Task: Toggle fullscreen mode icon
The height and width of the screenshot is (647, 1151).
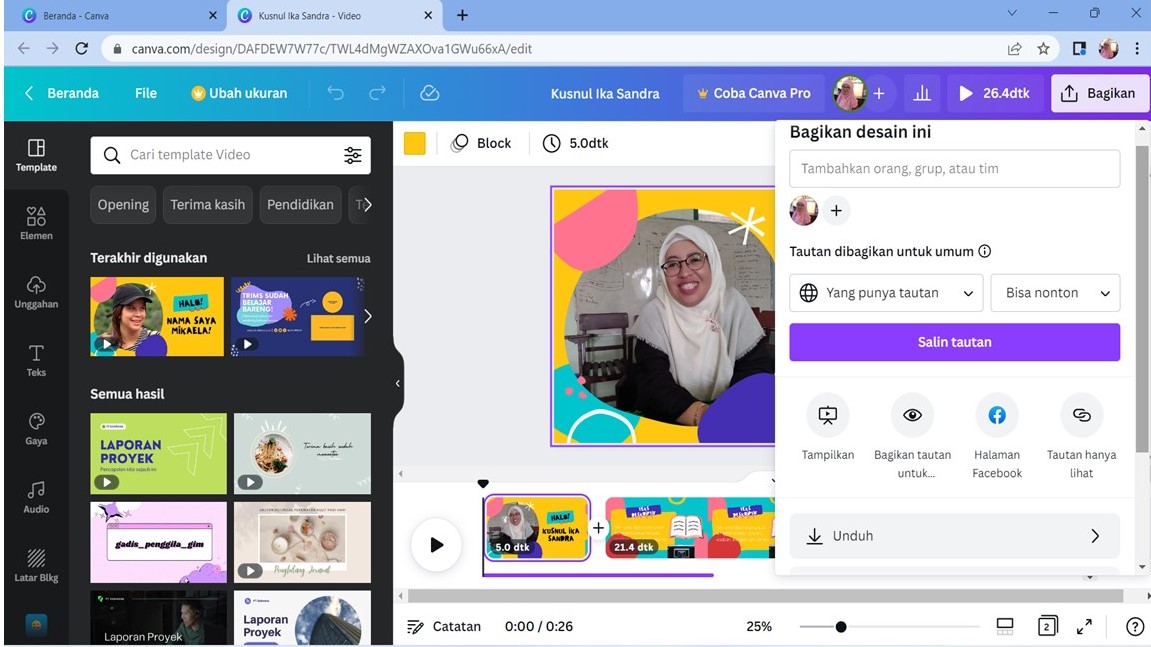Action: pyautogui.click(x=1084, y=626)
